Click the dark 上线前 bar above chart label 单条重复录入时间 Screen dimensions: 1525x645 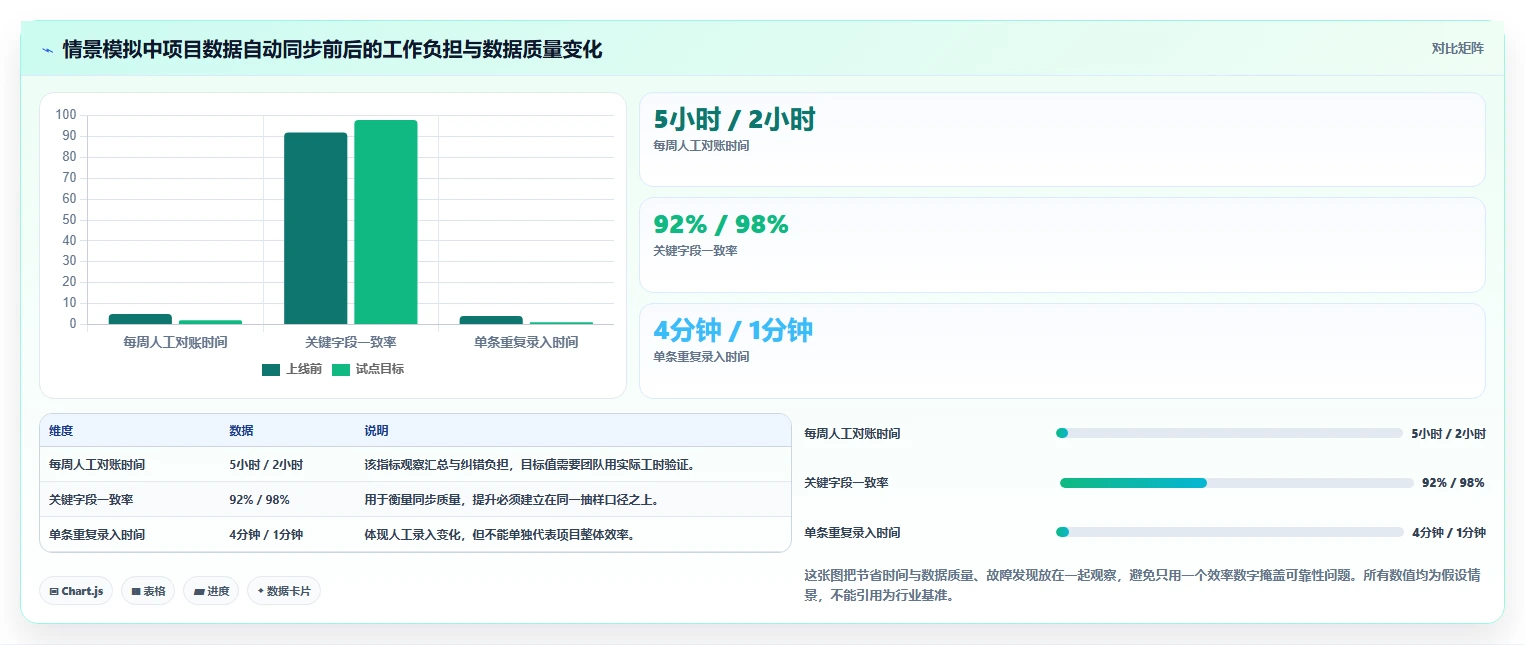[x=491, y=320]
